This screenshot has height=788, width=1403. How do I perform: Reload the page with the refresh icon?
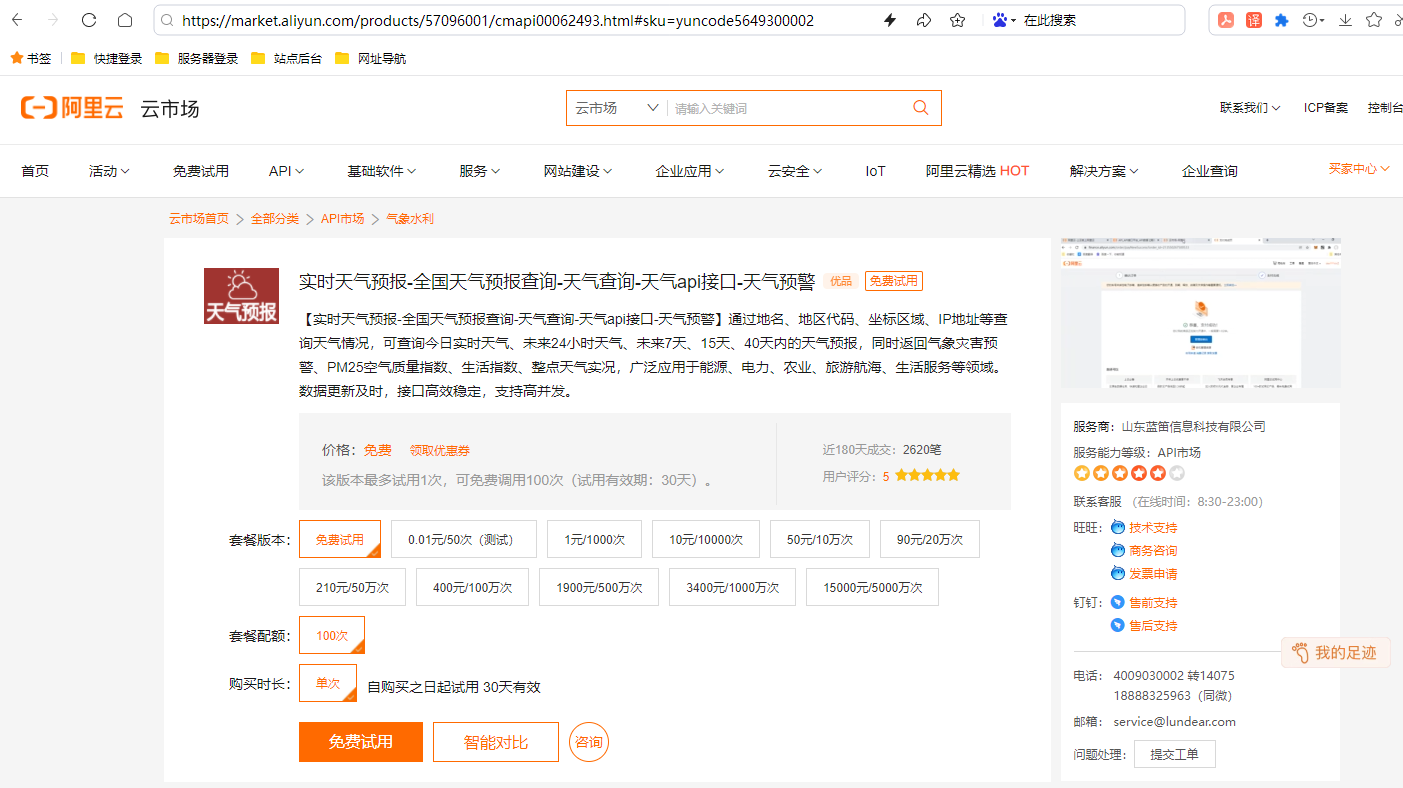(89, 20)
